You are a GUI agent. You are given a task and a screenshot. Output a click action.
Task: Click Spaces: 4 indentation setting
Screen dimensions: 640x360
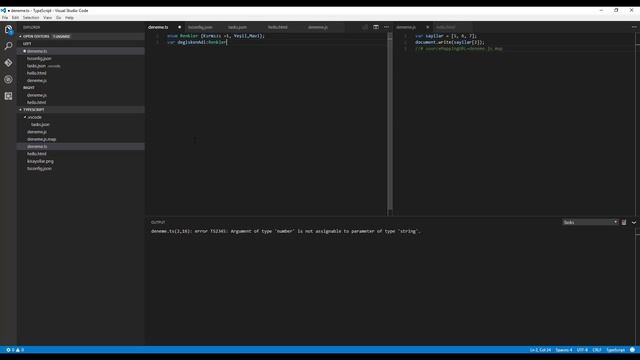[564, 350]
